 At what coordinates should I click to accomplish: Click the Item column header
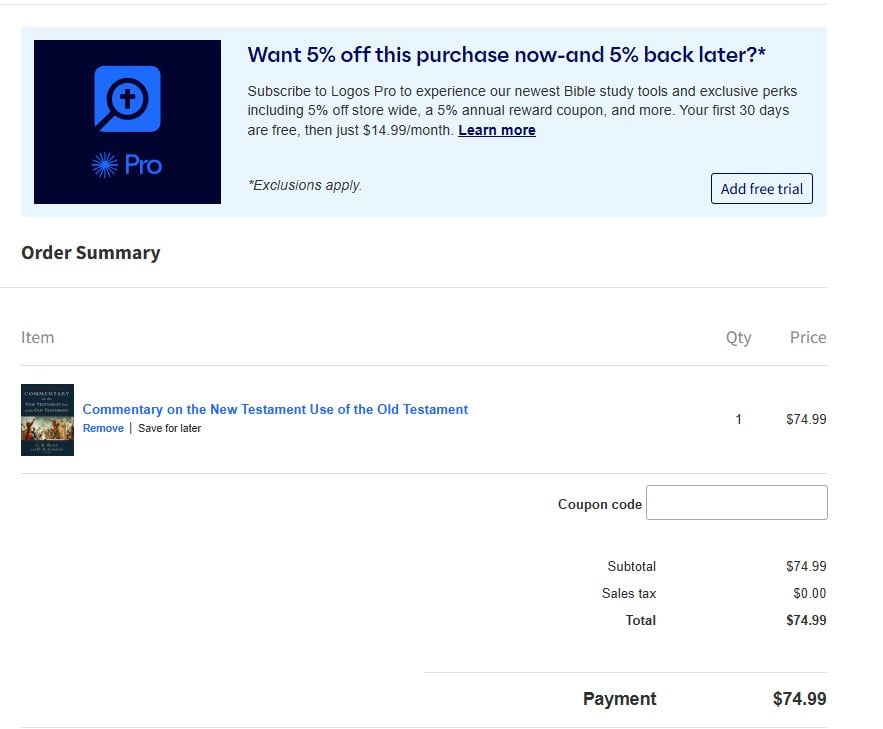(x=37, y=337)
